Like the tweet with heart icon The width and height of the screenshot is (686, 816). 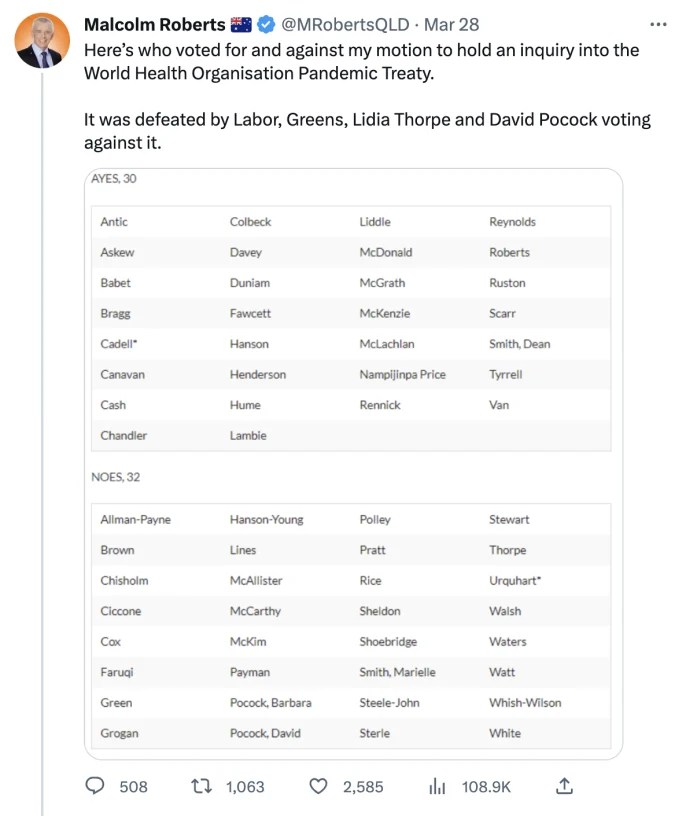(318, 787)
